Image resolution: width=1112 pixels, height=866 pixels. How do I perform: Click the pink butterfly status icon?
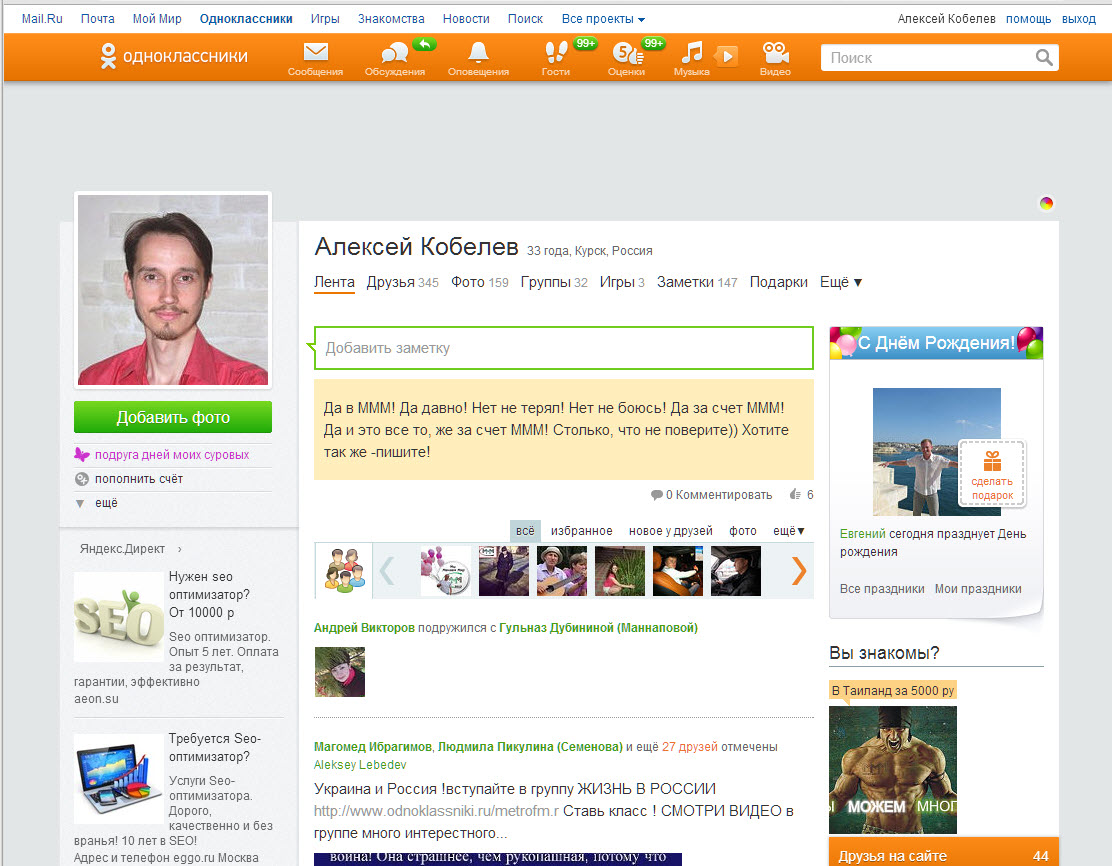coord(82,455)
